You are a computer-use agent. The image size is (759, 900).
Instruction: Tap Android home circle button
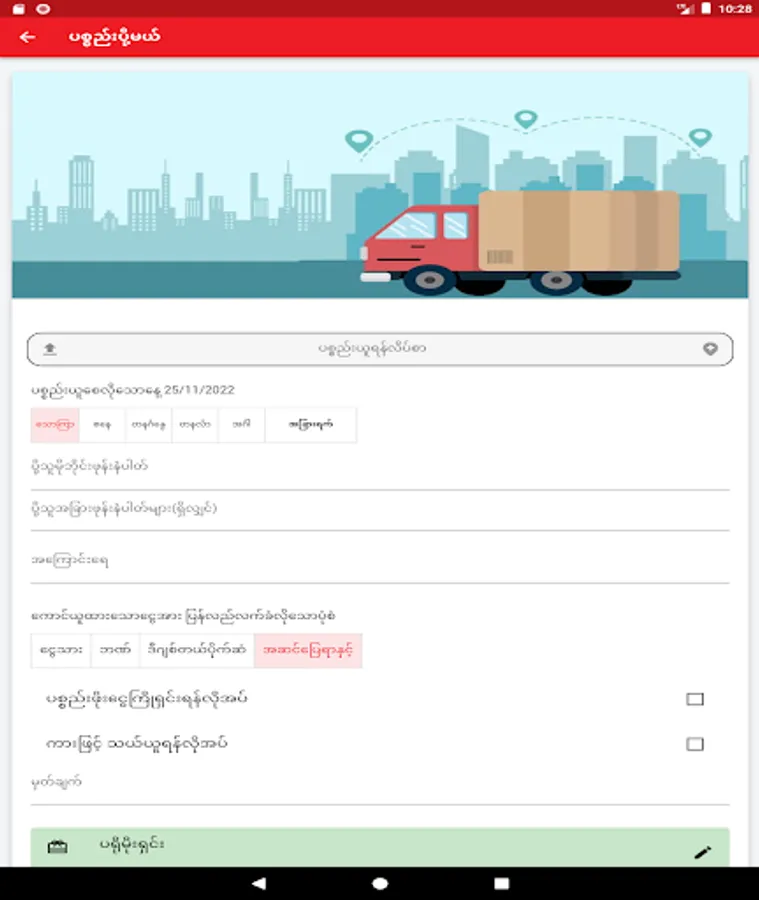click(x=380, y=883)
